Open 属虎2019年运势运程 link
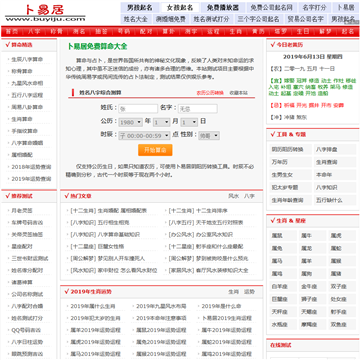The width and height of the screenshot is (360, 360). pyautogui.click(x=95, y=342)
